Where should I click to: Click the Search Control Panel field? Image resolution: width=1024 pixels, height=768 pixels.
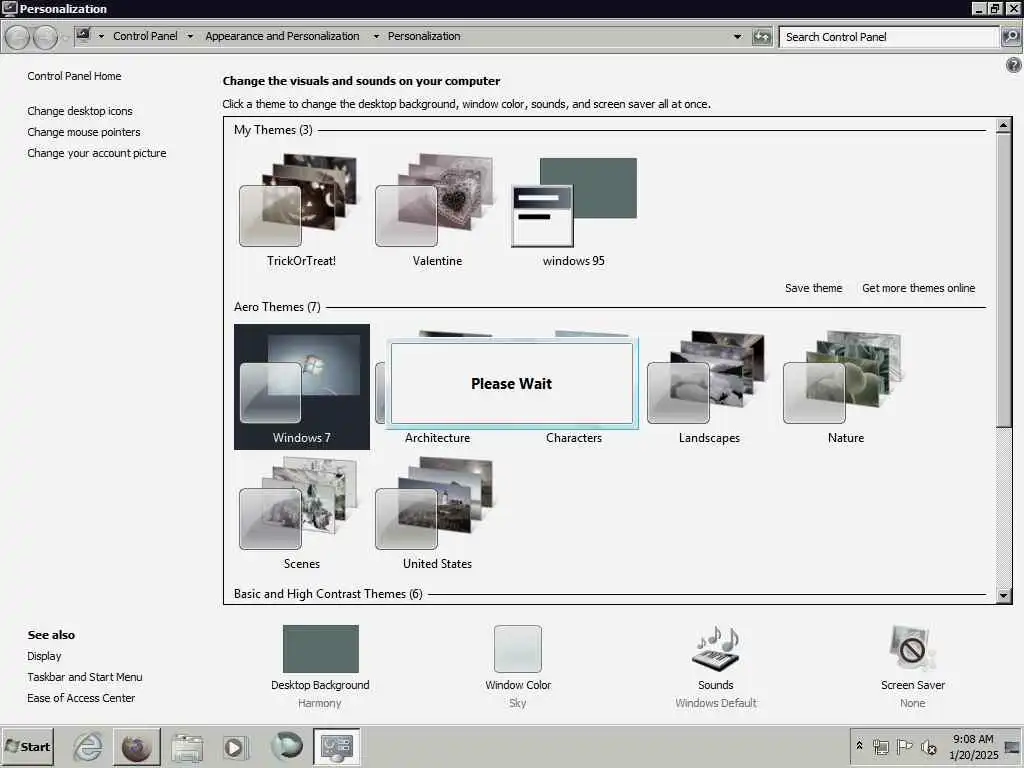coord(889,37)
